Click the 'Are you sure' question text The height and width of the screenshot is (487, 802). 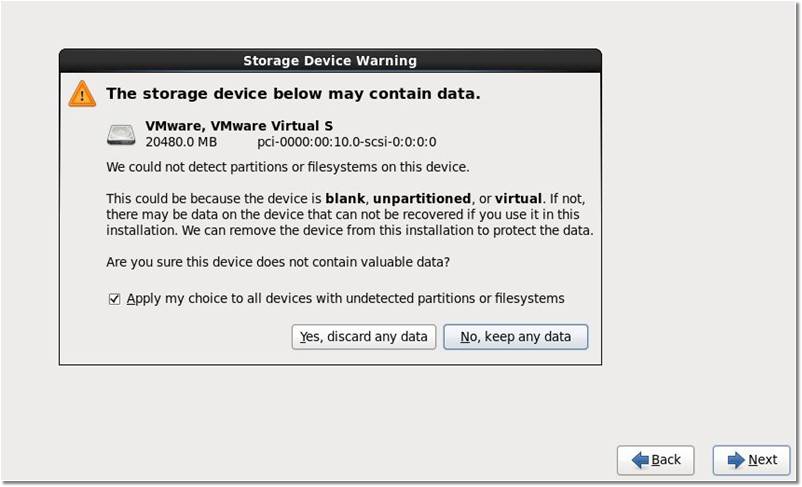tap(277, 262)
